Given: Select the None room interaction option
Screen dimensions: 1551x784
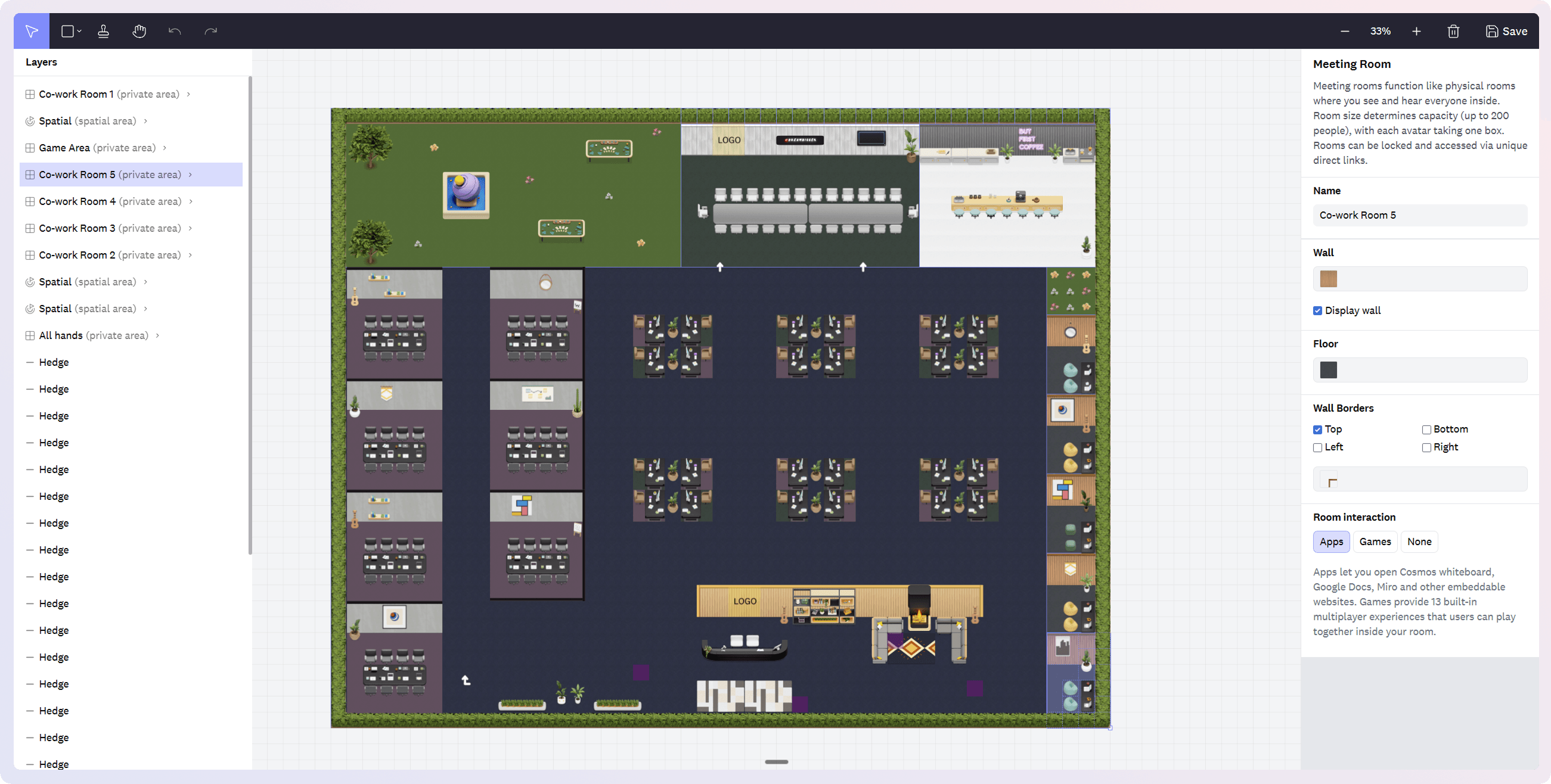Looking at the screenshot, I should [1419, 542].
